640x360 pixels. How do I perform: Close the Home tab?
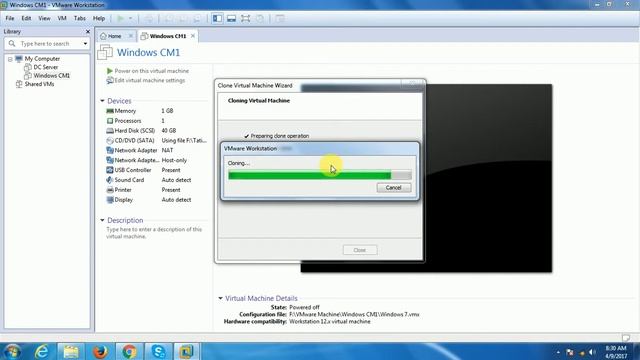point(131,36)
